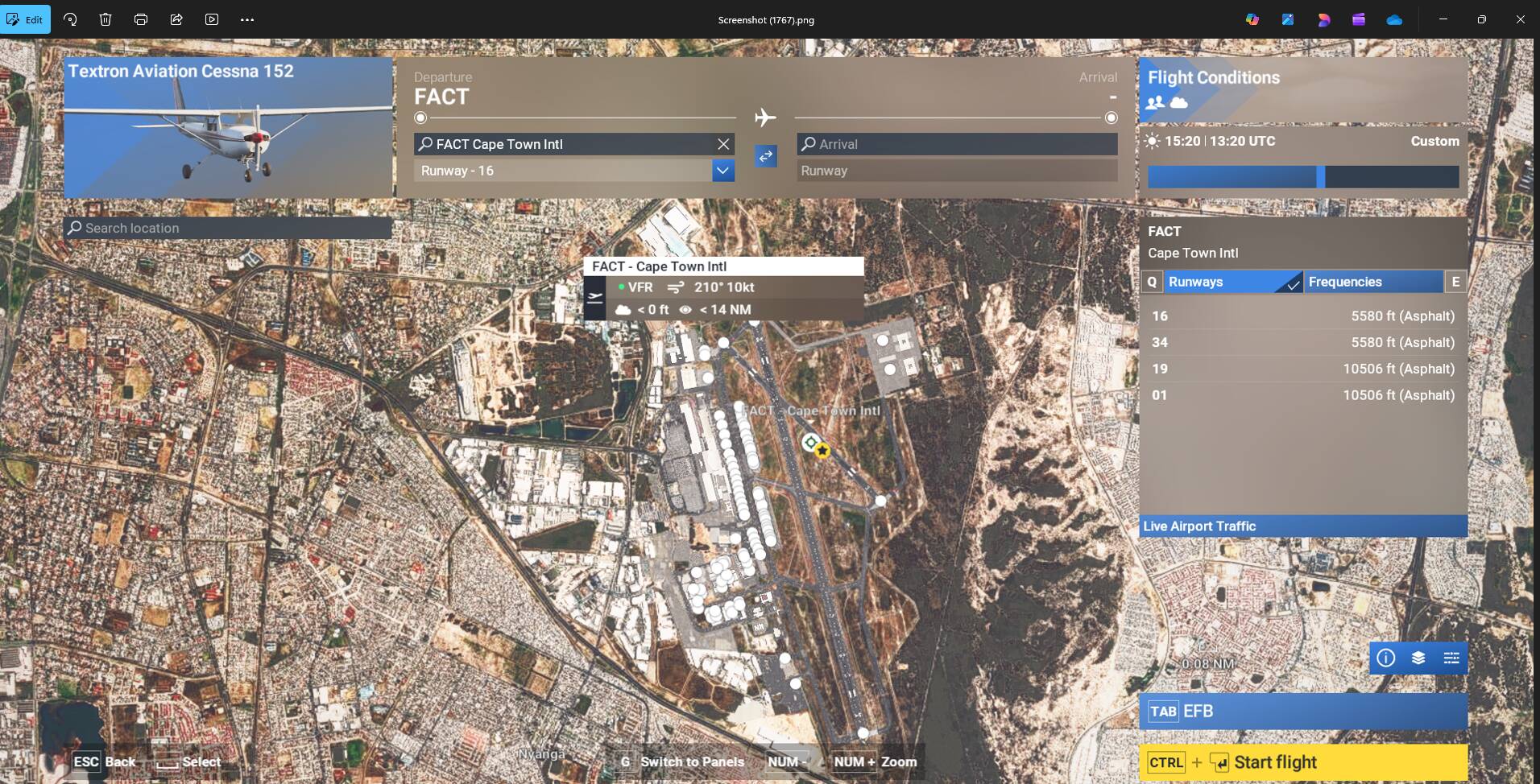The width and height of the screenshot is (1540, 784).
Task: Click the Delete trash icon in the viewer toolbar
Action: pos(106,19)
